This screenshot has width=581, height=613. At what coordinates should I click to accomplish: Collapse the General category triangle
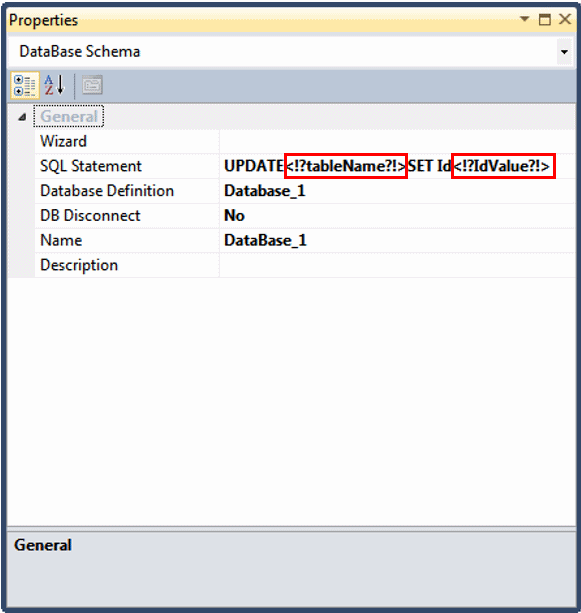[22, 117]
